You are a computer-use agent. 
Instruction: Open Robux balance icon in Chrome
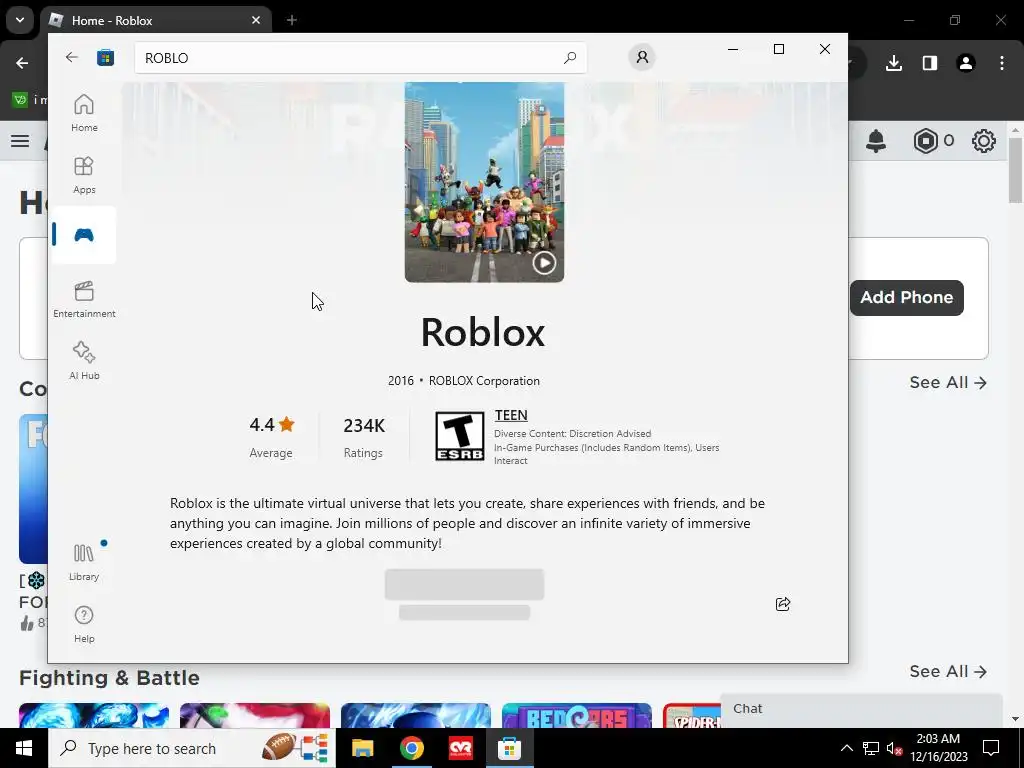click(925, 141)
